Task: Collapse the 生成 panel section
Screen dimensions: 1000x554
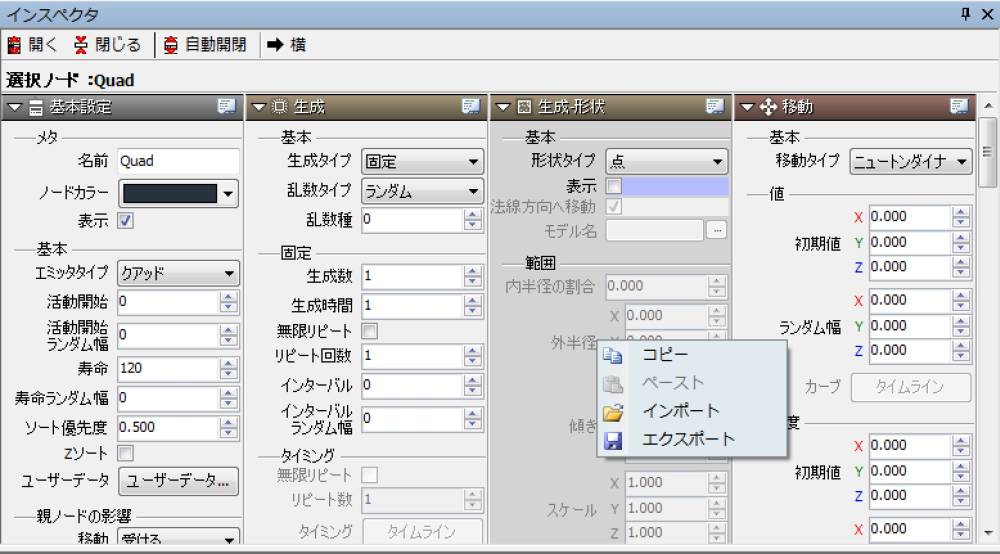Action: pyautogui.click(x=258, y=107)
